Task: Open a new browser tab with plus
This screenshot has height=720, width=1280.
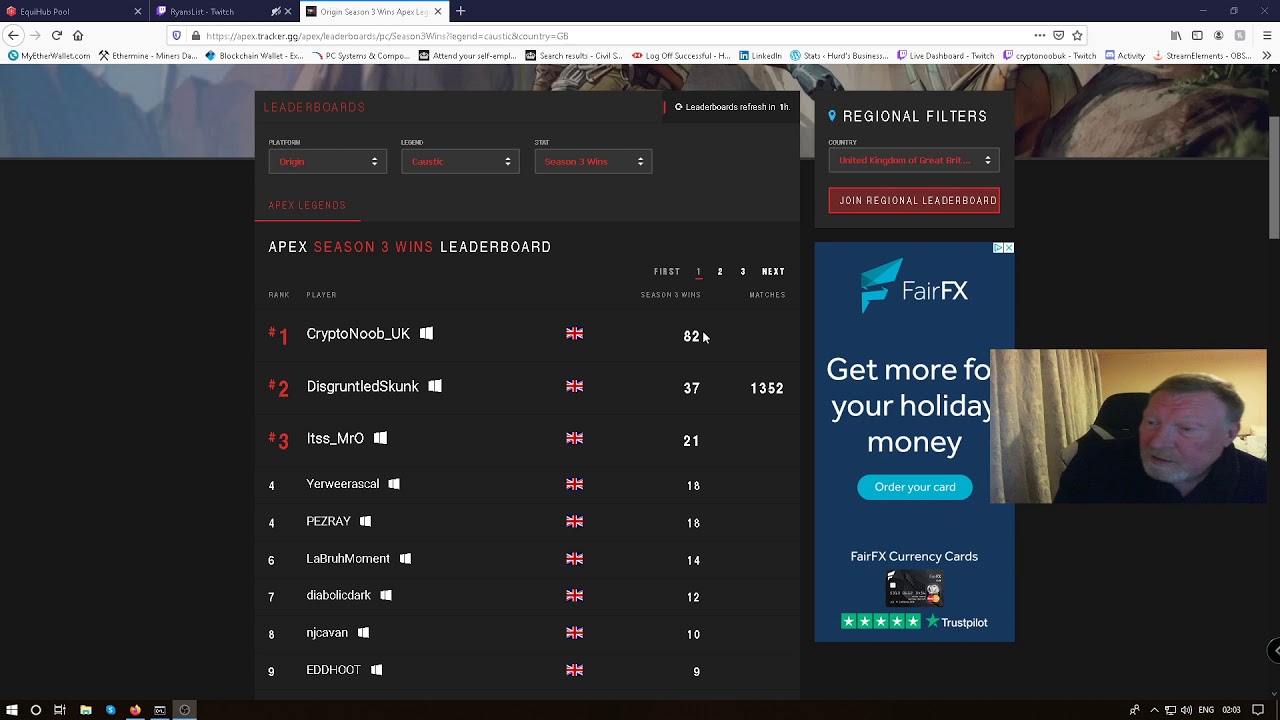Action: (461, 11)
